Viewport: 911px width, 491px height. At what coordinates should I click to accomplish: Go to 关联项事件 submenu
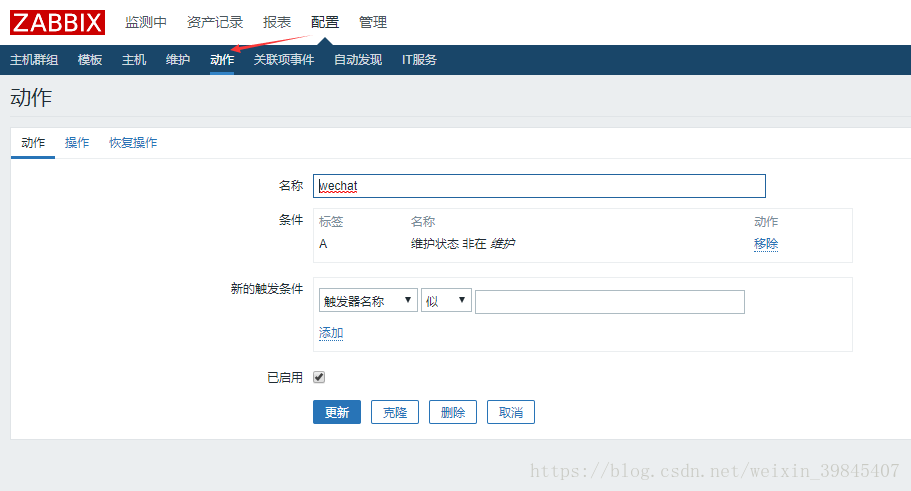[284, 60]
